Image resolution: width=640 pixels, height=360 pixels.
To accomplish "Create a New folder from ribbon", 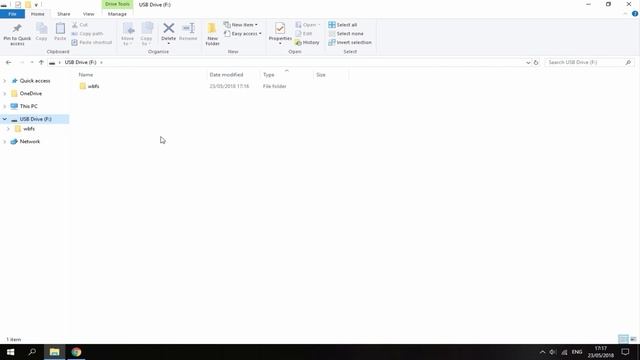I will [212, 34].
